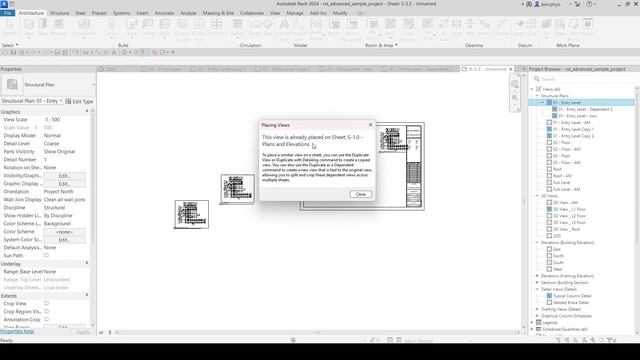The image size is (640, 360).
Task: Select the Typical Column Detail view
Action: tap(572, 296)
